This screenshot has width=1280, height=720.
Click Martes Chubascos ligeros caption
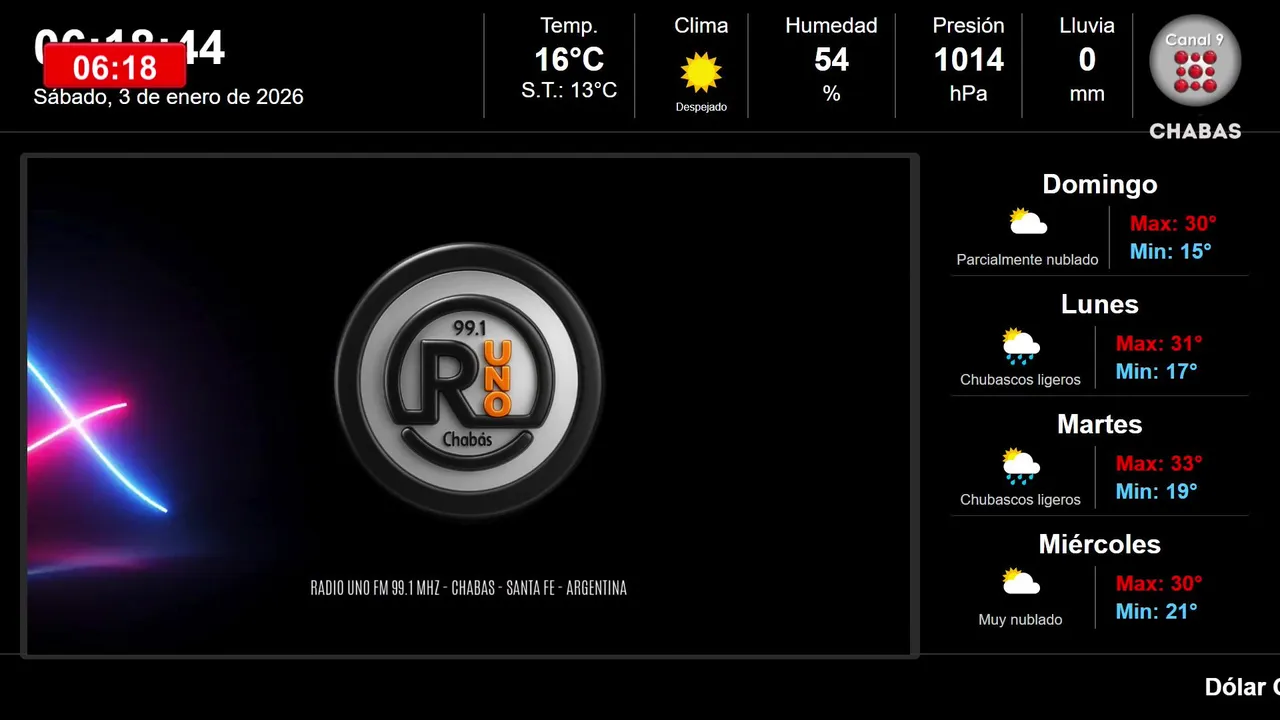[x=1020, y=500]
